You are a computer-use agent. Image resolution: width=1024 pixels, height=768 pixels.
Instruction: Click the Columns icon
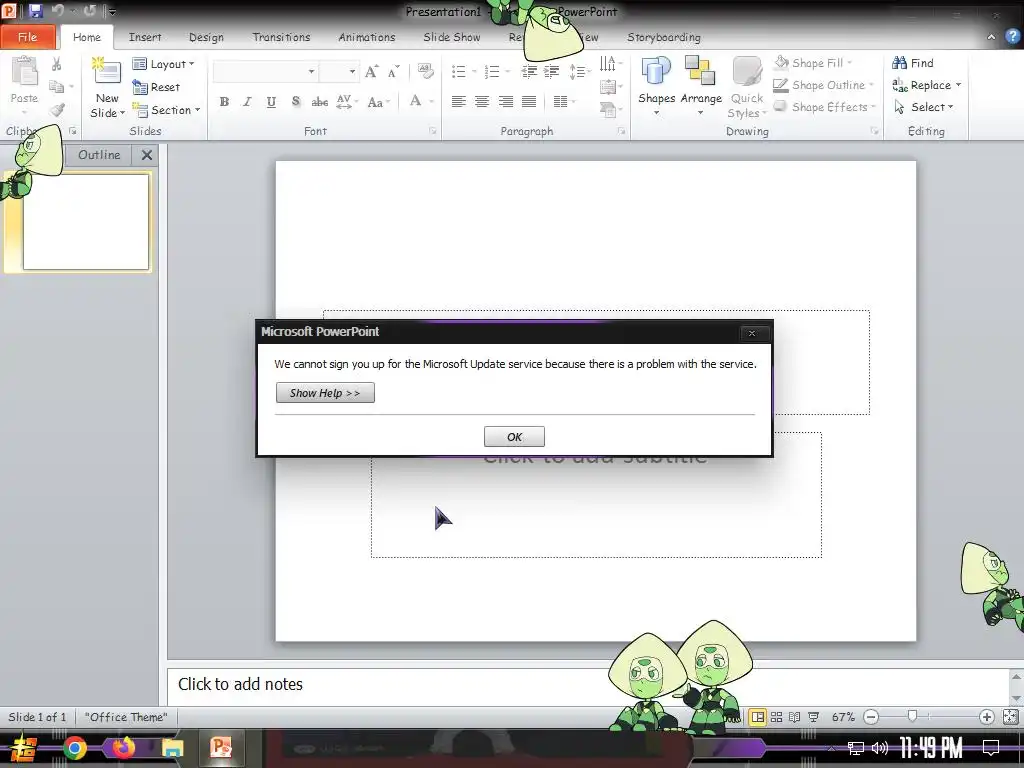(560, 101)
